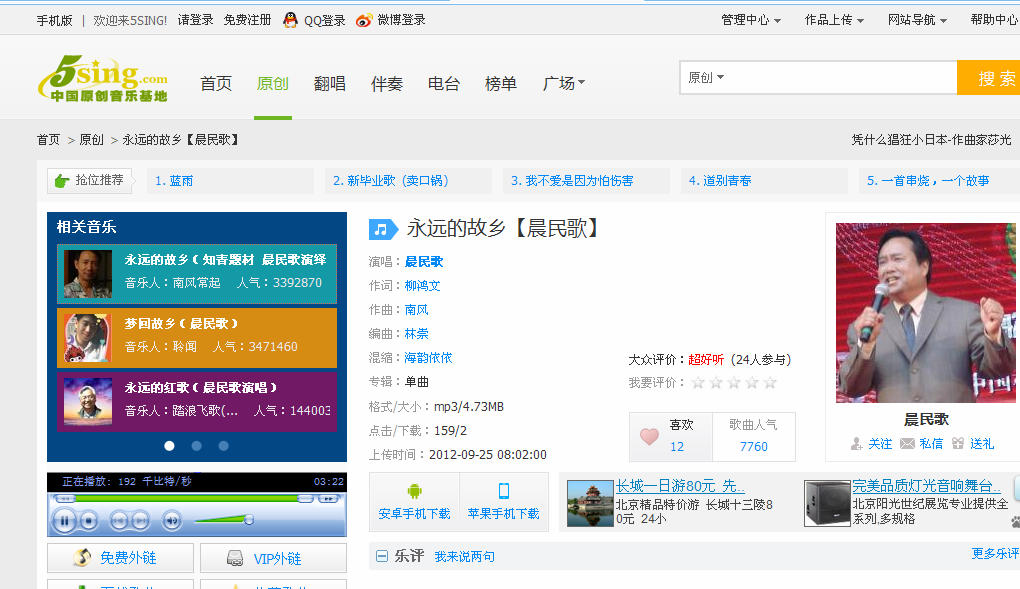This screenshot has height=589, width=1020.
Task: Click composer link 南风
Action: (416, 310)
